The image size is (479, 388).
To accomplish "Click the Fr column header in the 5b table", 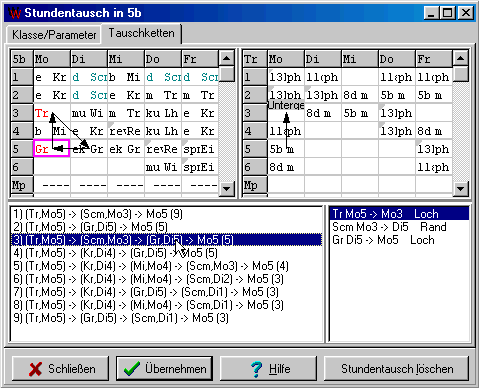I will [x=200, y=59].
